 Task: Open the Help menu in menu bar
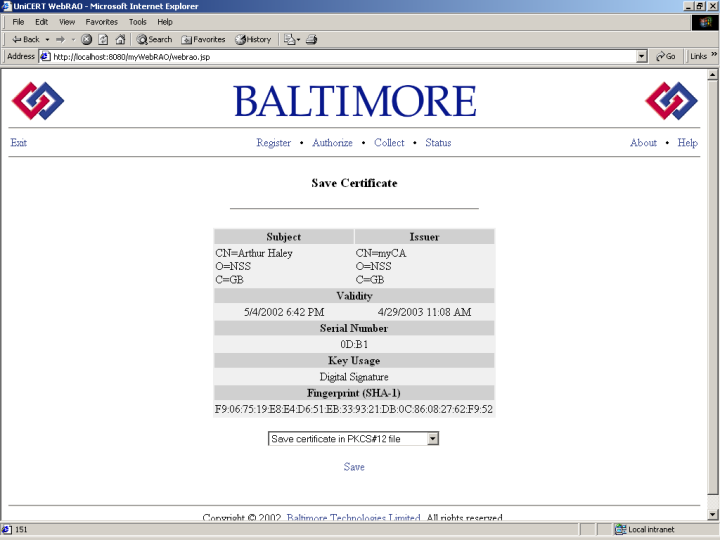click(165, 22)
